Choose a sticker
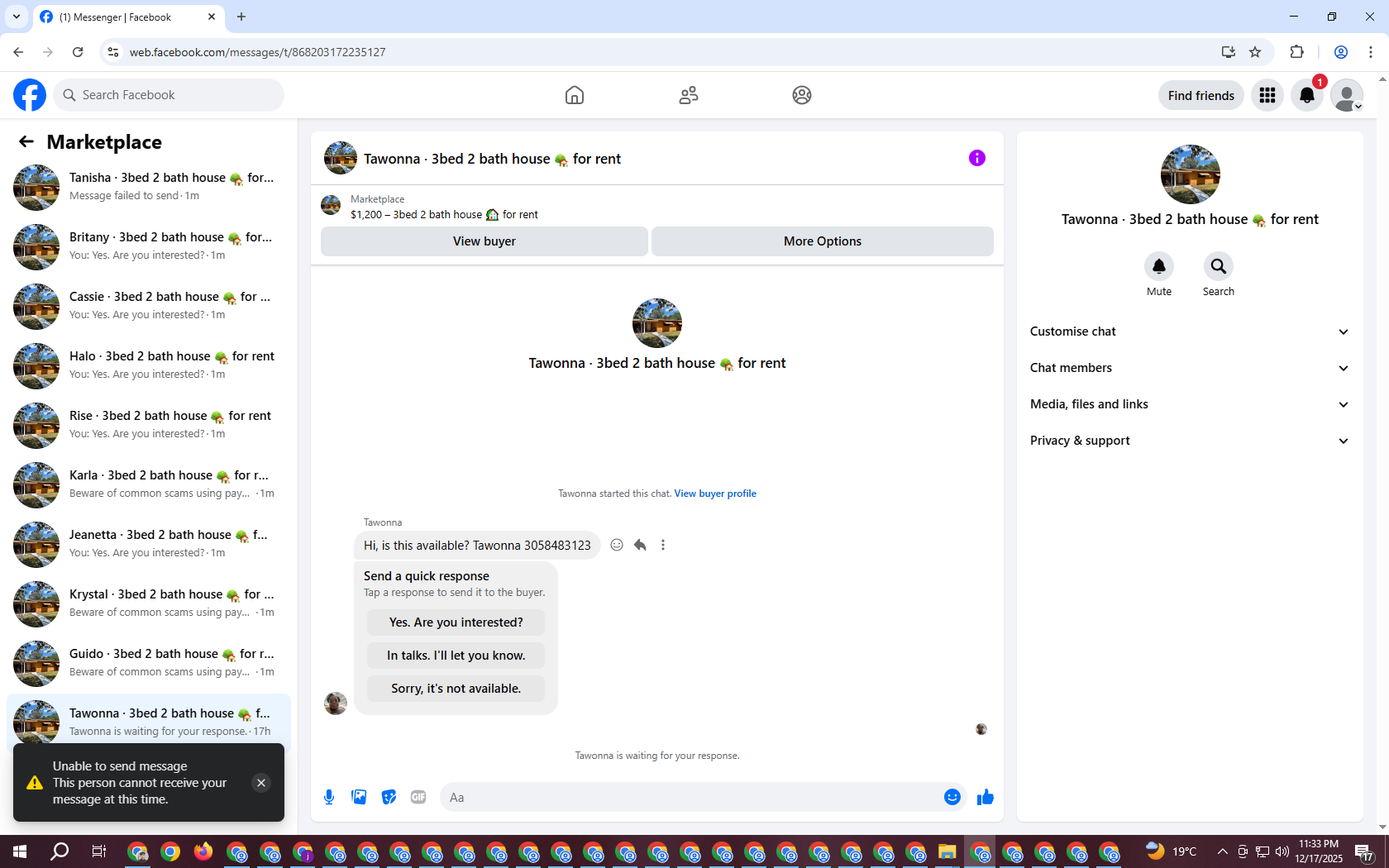The height and width of the screenshot is (868, 1389). 389,797
